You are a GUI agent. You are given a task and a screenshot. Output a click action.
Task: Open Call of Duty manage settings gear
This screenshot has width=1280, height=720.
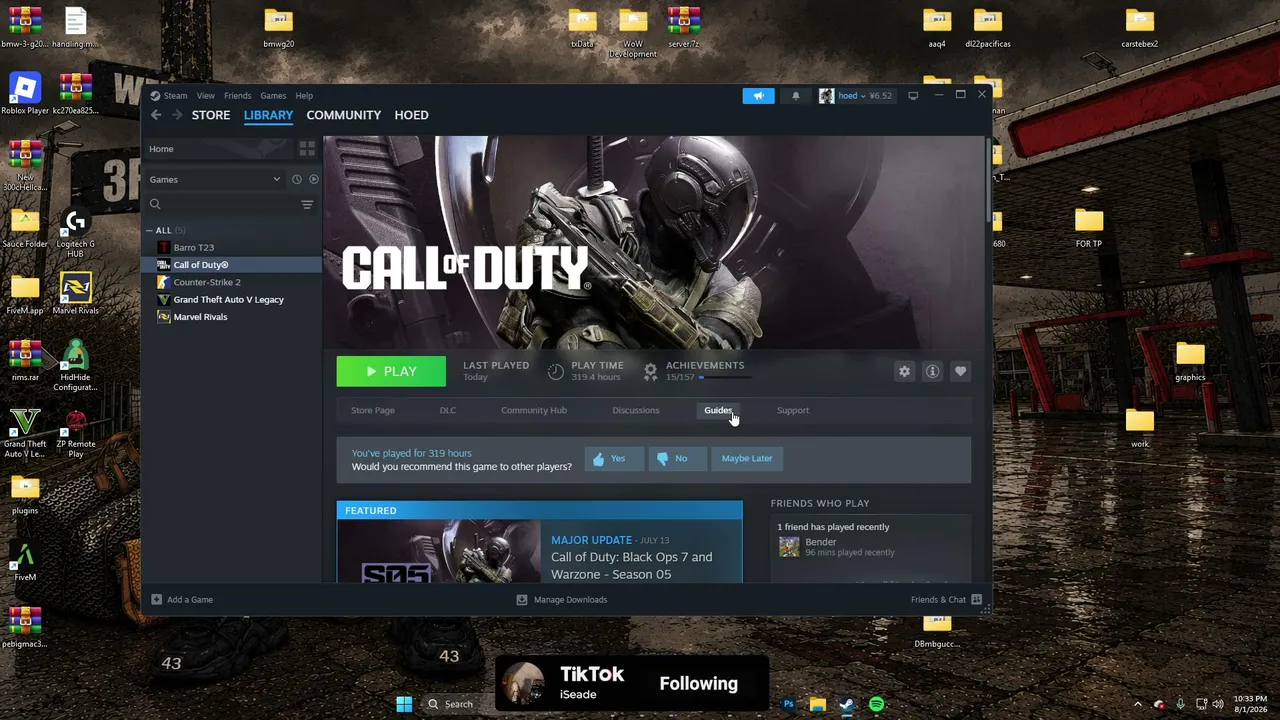tap(904, 371)
